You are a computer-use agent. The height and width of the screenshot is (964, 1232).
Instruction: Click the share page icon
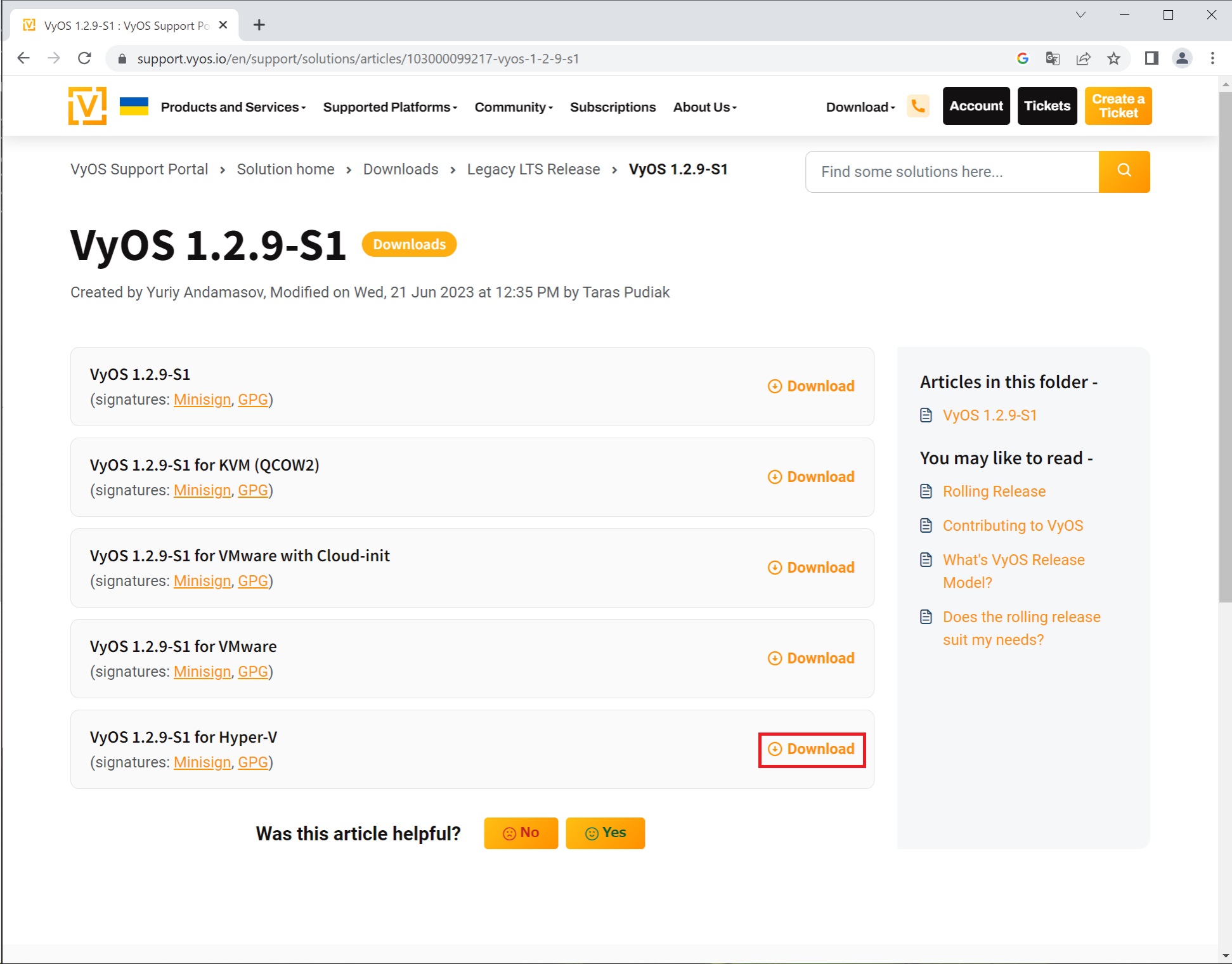(1083, 58)
